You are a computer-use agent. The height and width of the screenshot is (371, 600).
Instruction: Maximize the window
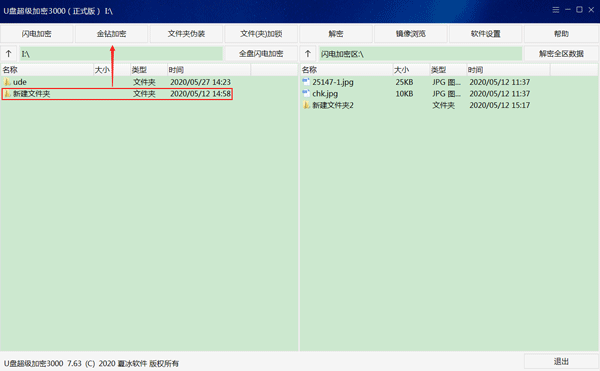tap(579, 10)
